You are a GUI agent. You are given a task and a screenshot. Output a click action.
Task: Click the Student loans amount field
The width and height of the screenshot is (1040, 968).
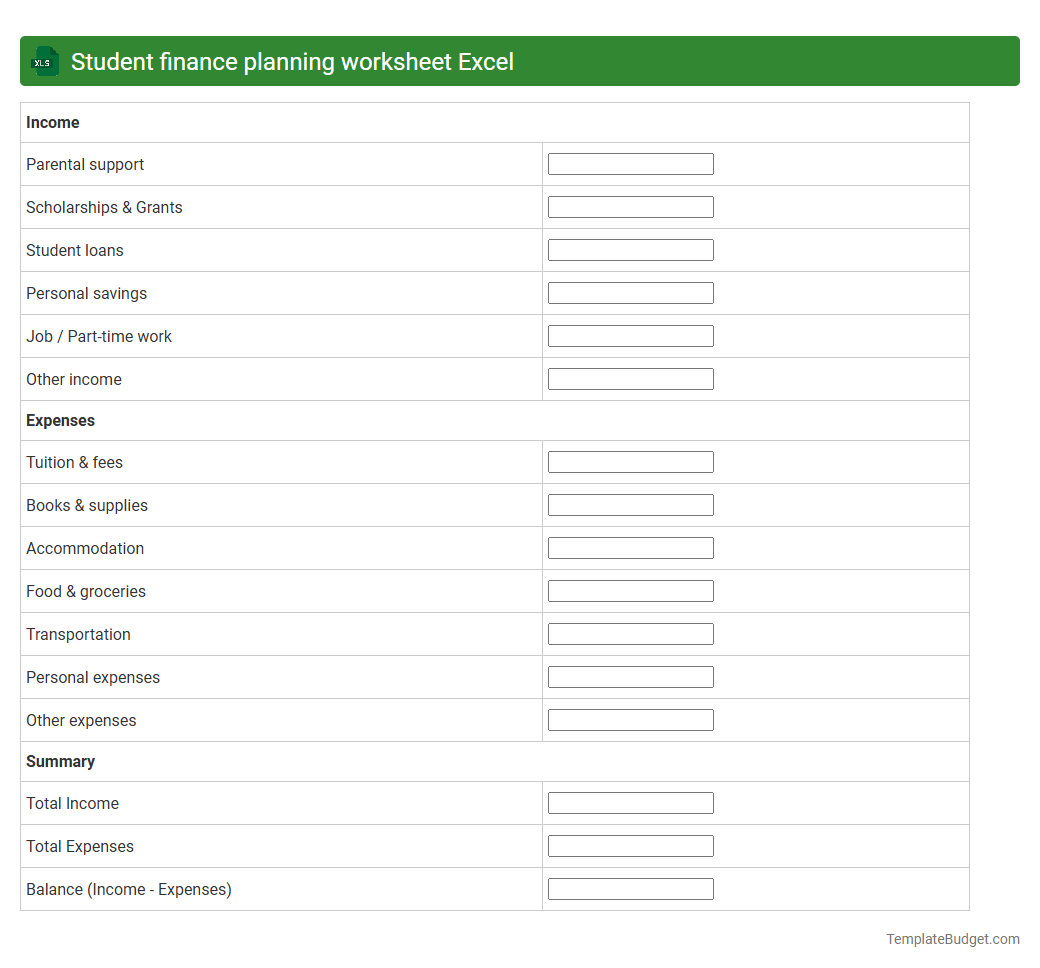(630, 249)
